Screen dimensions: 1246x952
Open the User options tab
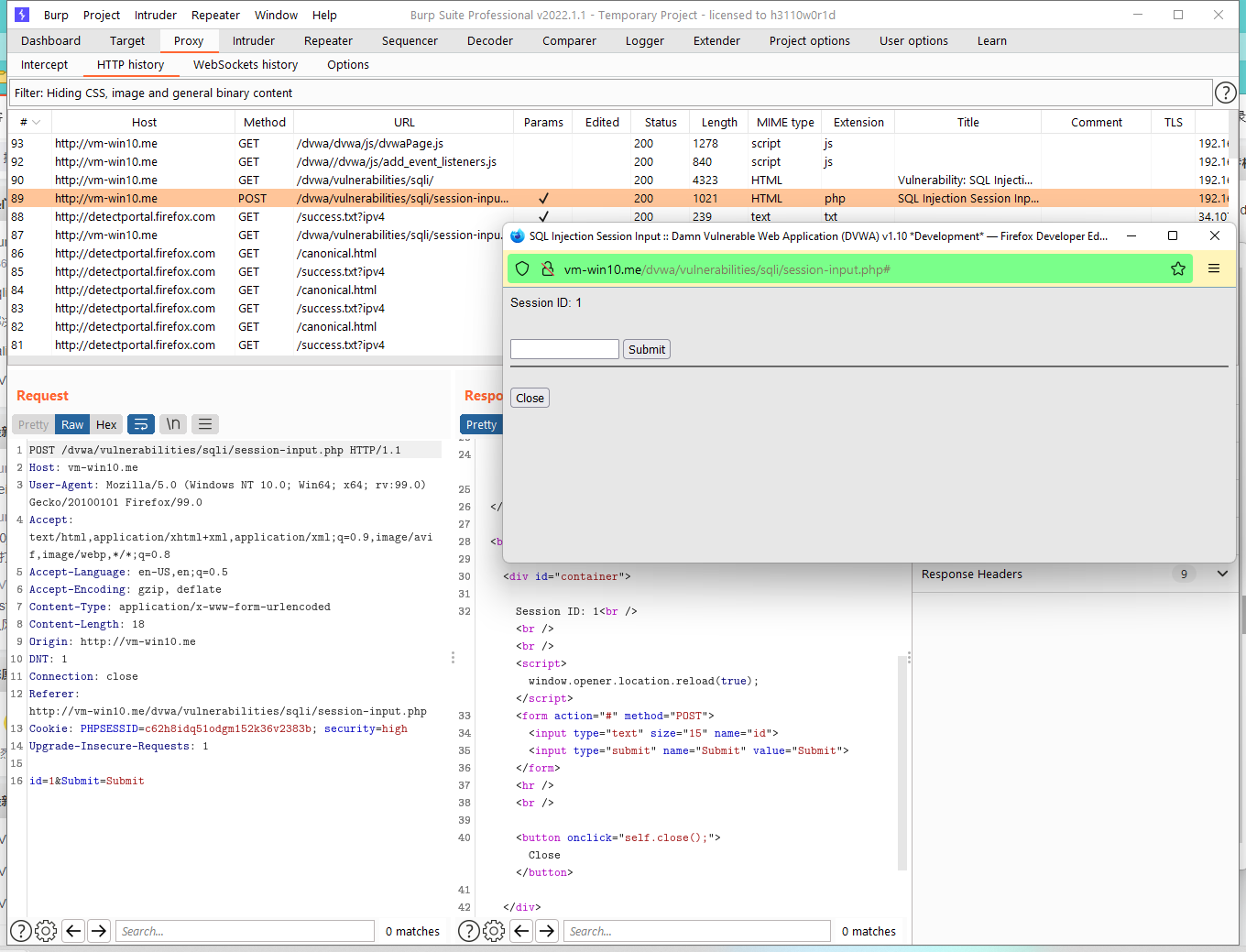913,40
